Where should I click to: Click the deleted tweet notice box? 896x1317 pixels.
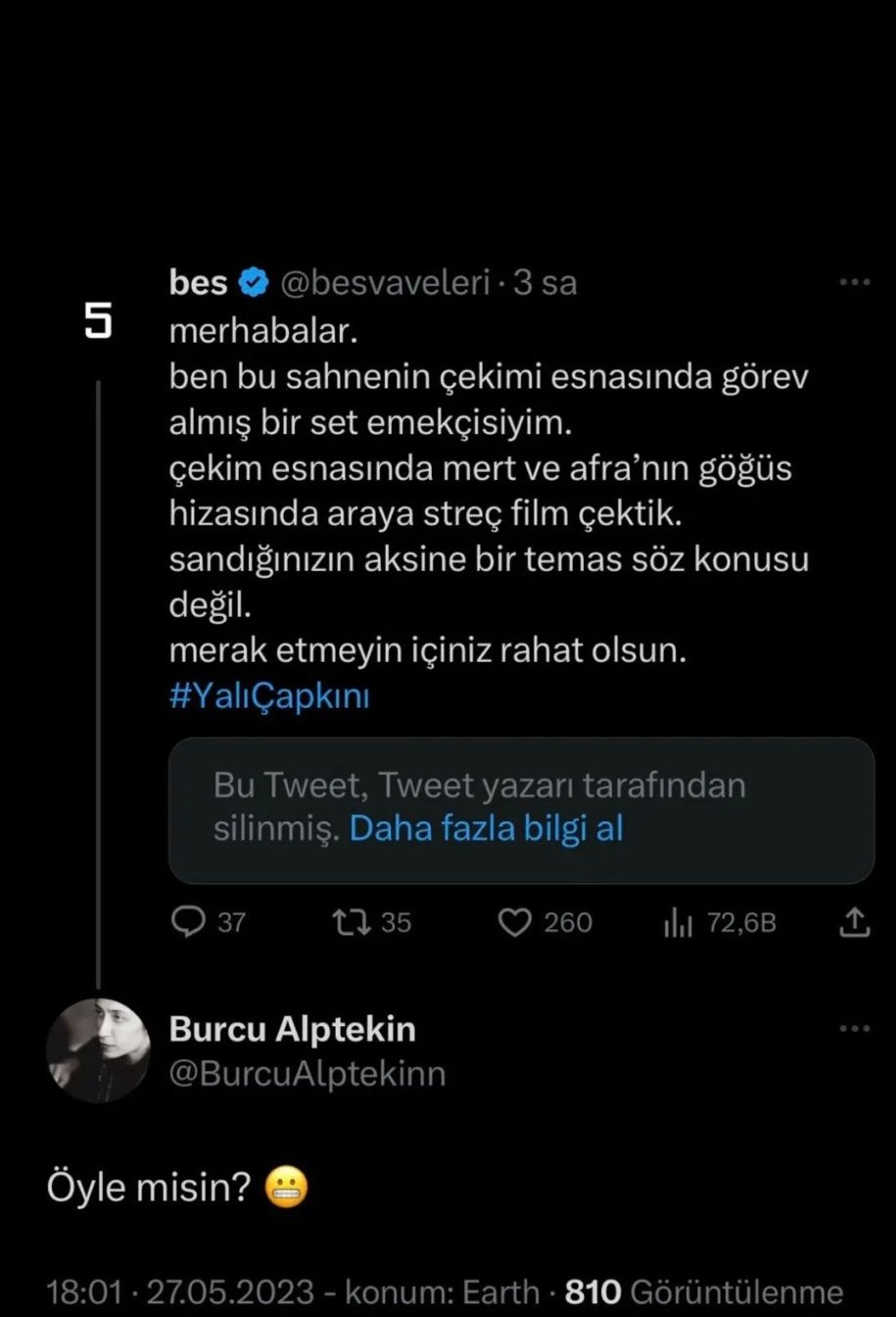pos(521,809)
